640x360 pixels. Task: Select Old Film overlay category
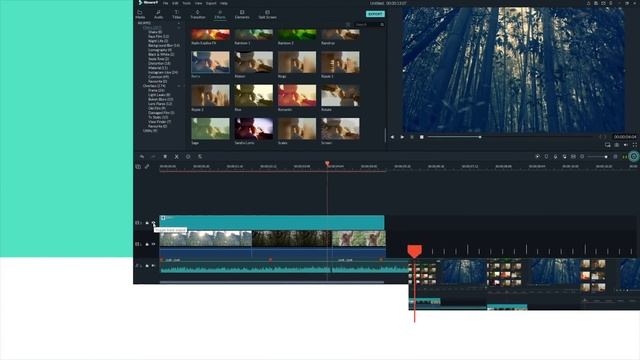pos(157,108)
